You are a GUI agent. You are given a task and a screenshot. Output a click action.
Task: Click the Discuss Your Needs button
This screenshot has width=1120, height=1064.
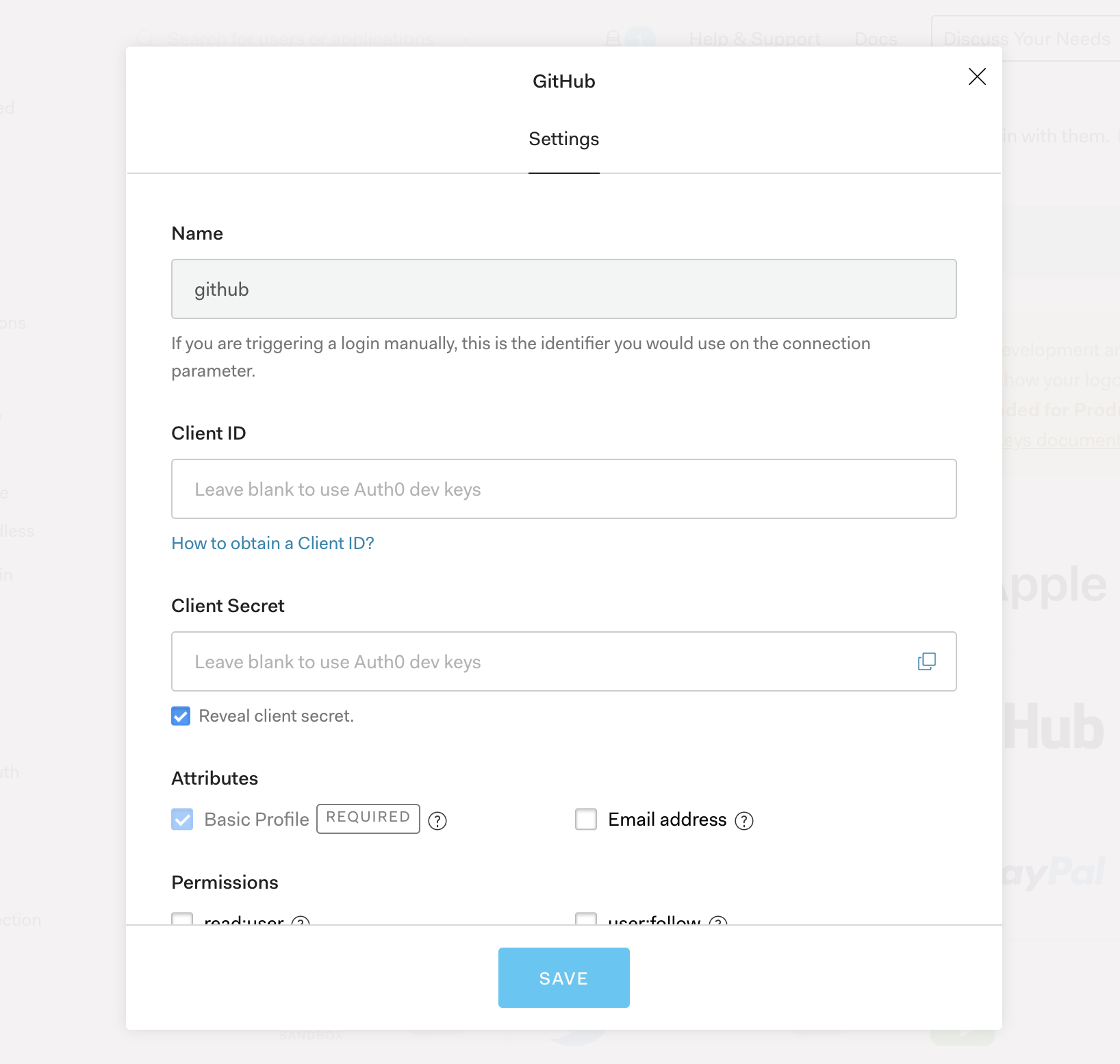[x=1026, y=38]
